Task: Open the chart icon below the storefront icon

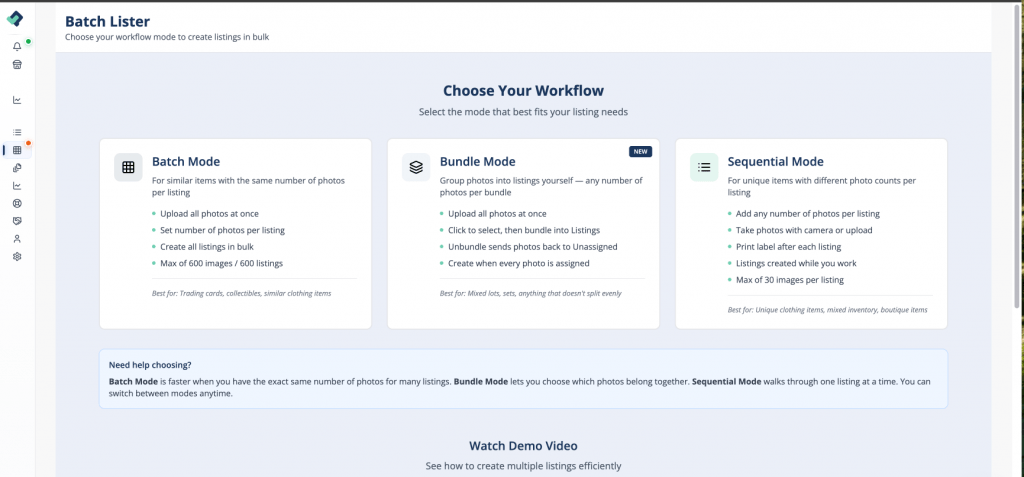Action: click(x=17, y=100)
